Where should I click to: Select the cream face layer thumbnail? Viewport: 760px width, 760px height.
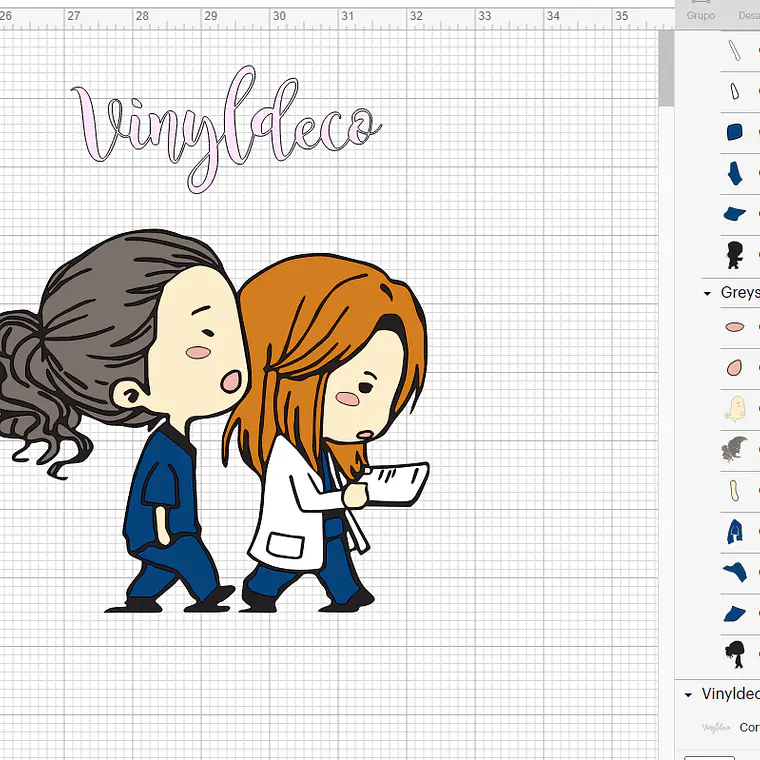click(736, 408)
